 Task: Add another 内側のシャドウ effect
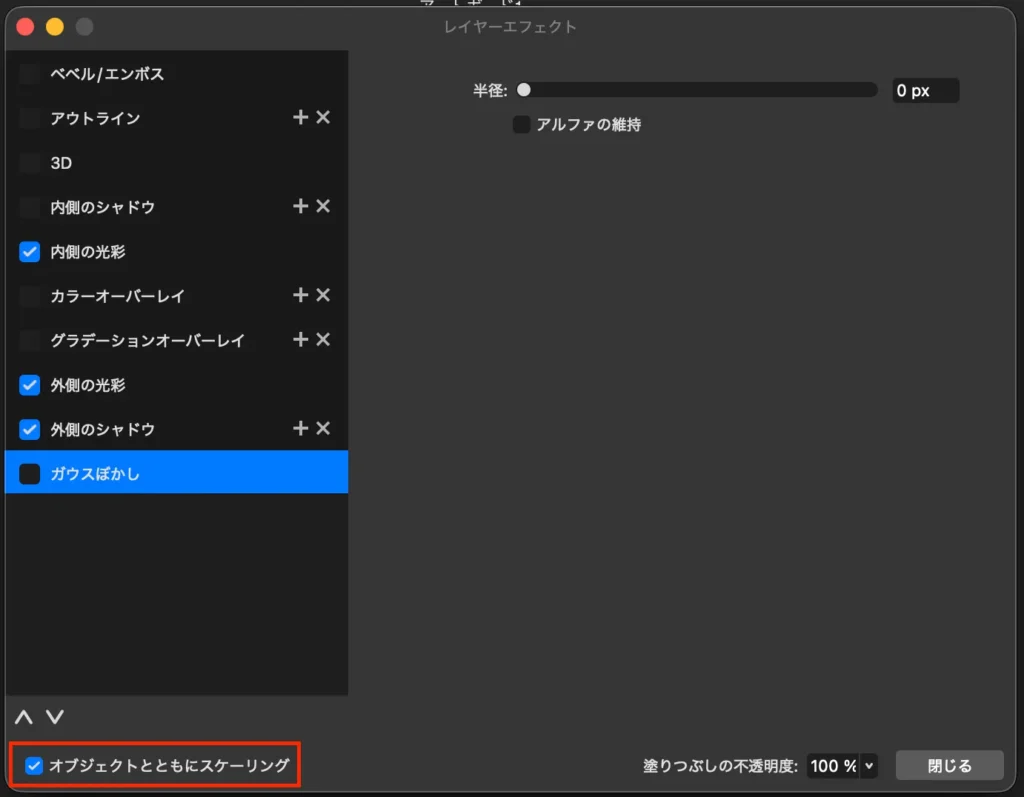(x=300, y=206)
